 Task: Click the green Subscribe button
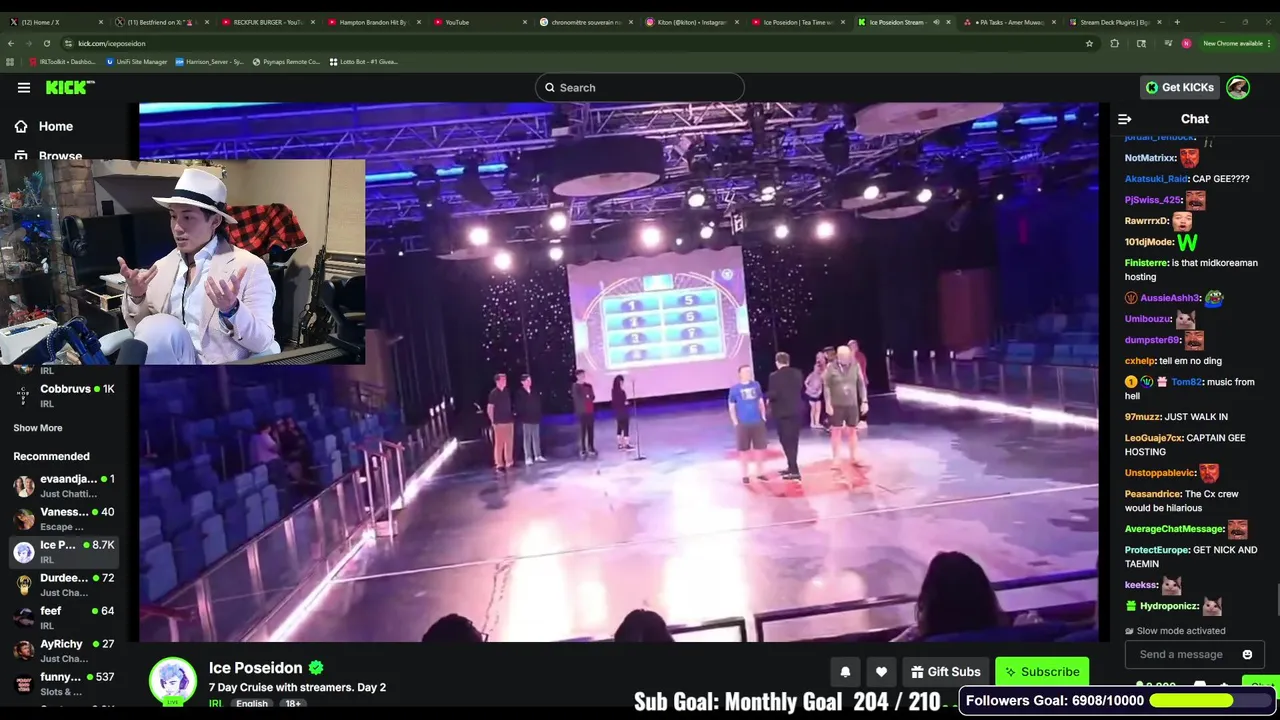click(x=1042, y=672)
